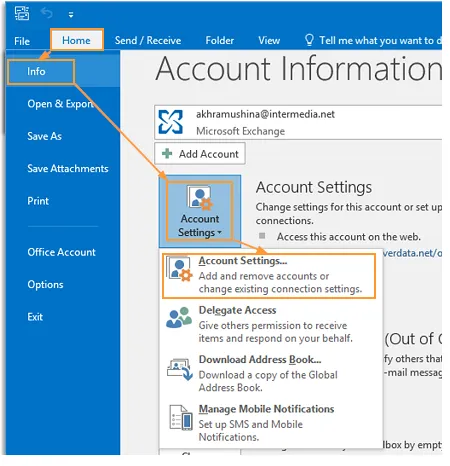Click the Tell me lightbulb icon
The width and height of the screenshot is (450, 466).
[x=309, y=40]
